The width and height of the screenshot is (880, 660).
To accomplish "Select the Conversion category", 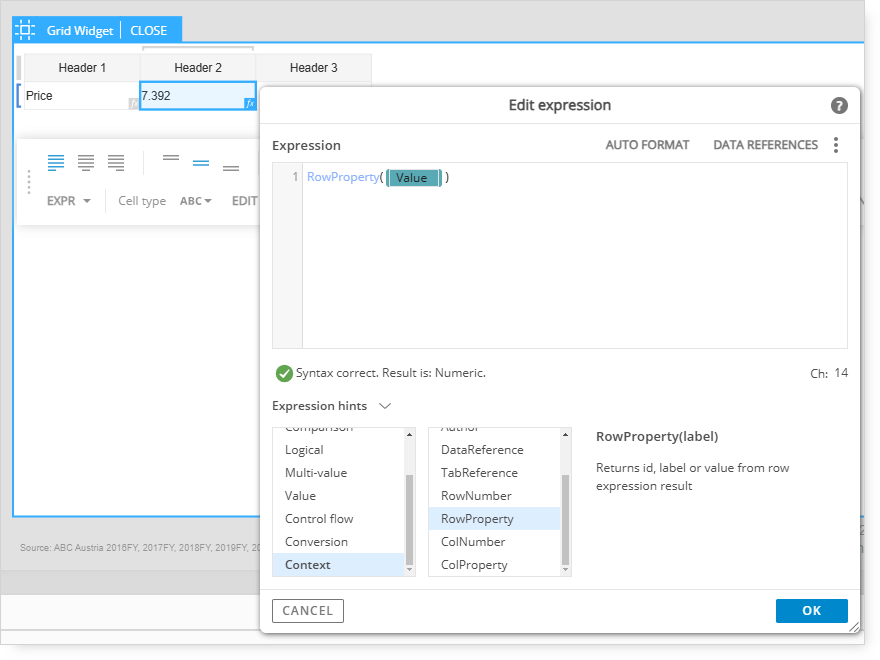I will [338, 542].
